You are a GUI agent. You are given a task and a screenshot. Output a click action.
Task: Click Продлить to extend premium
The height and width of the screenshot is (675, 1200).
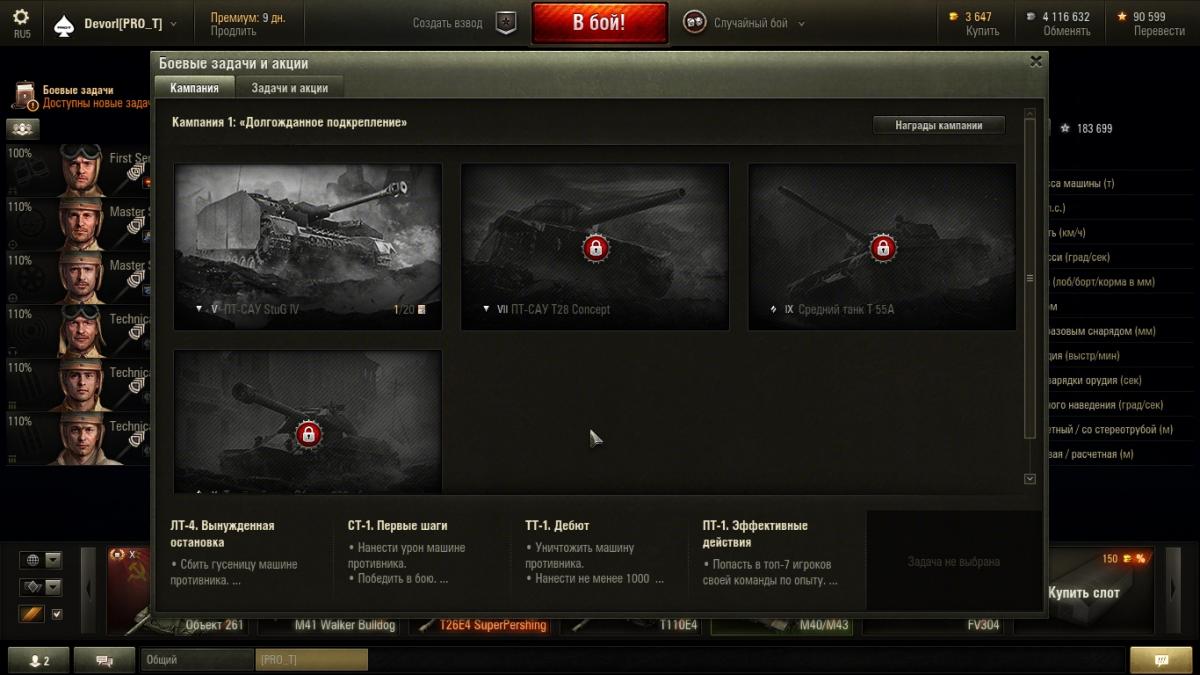pyautogui.click(x=233, y=31)
